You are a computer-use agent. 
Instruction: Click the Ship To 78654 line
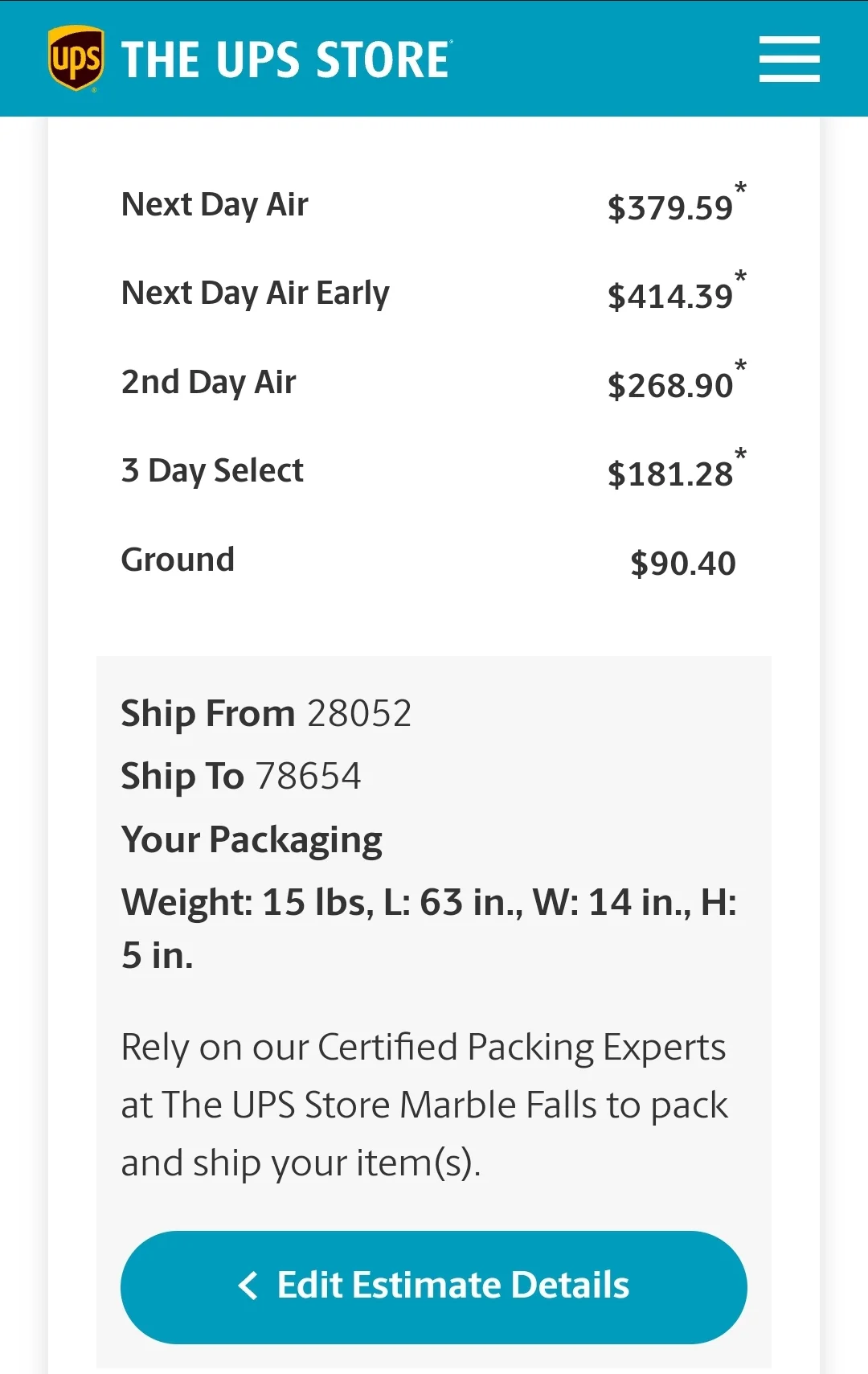(241, 776)
